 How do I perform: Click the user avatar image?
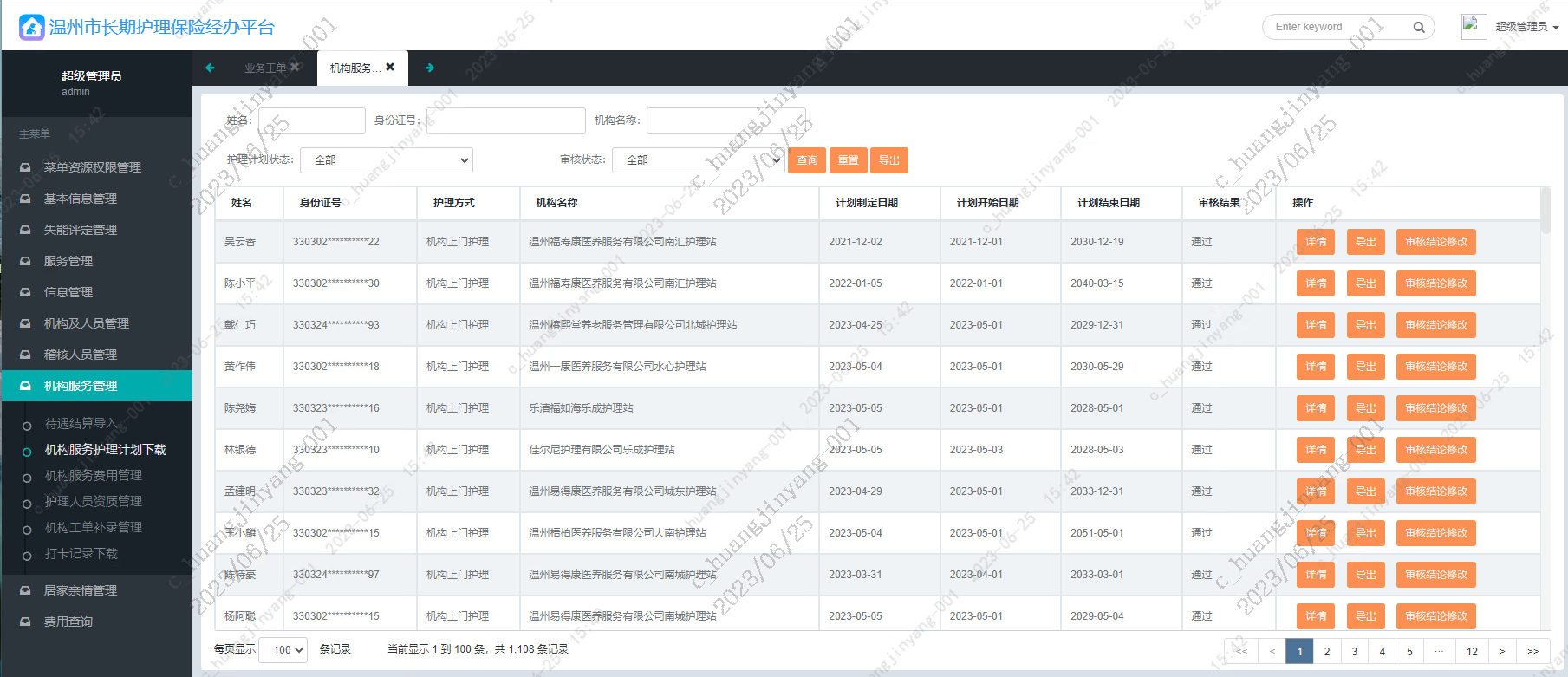[x=1474, y=26]
